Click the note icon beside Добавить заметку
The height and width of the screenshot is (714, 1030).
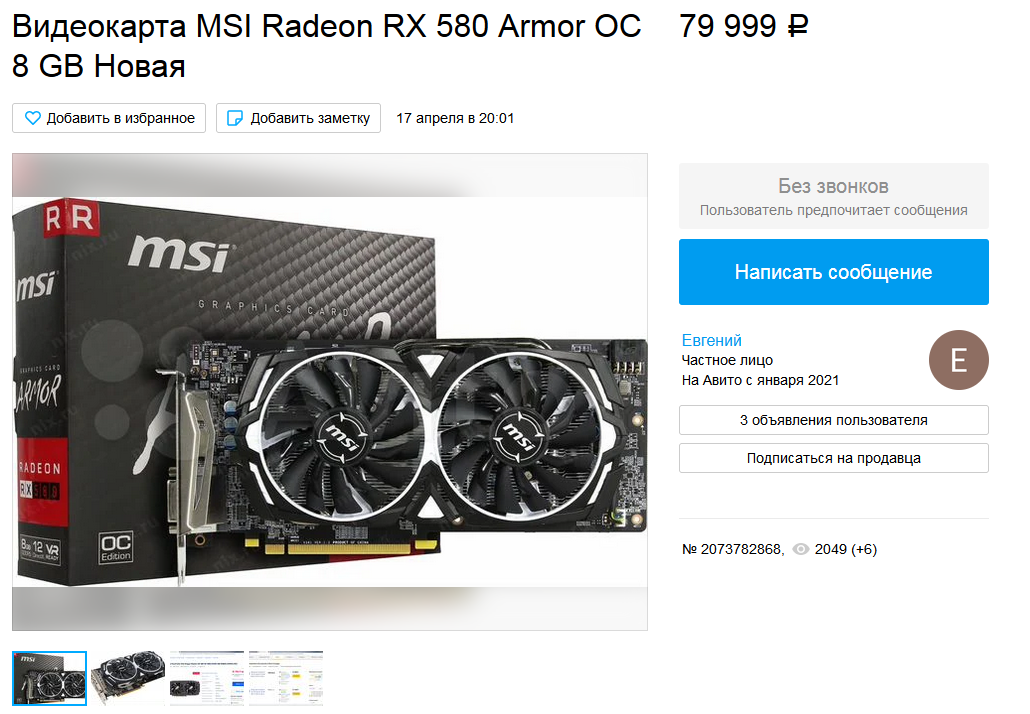coord(235,118)
